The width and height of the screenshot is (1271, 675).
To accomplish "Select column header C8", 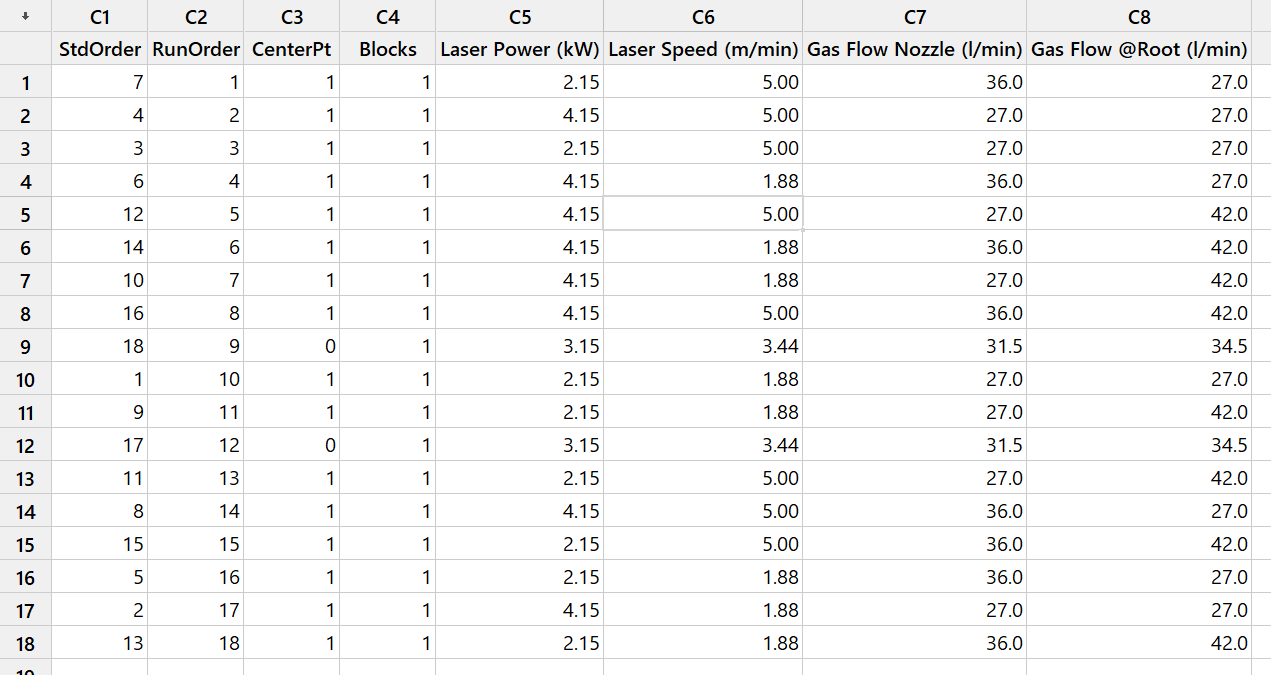I will pos(1138,16).
